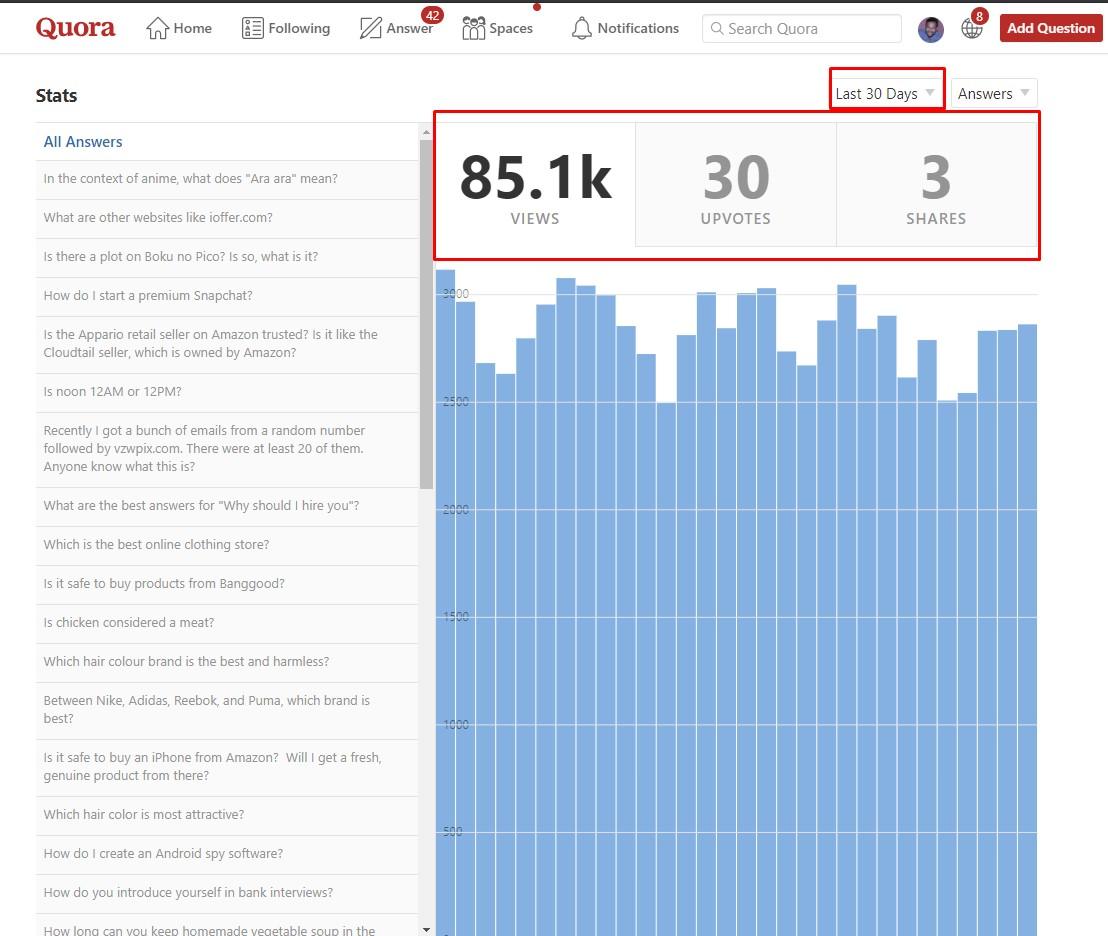Viewport: 1108px width, 936px height.
Task: Expand the Last 30 Days chevron arrow
Action: pyautogui.click(x=931, y=92)
